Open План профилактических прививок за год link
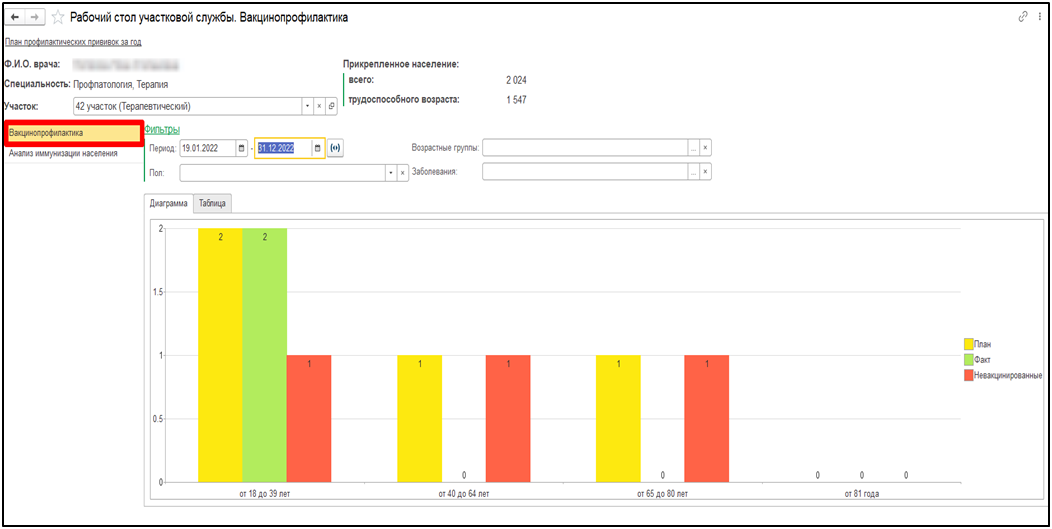Image resolution: width=1052 pixels, height=529 pixels. 73,42
